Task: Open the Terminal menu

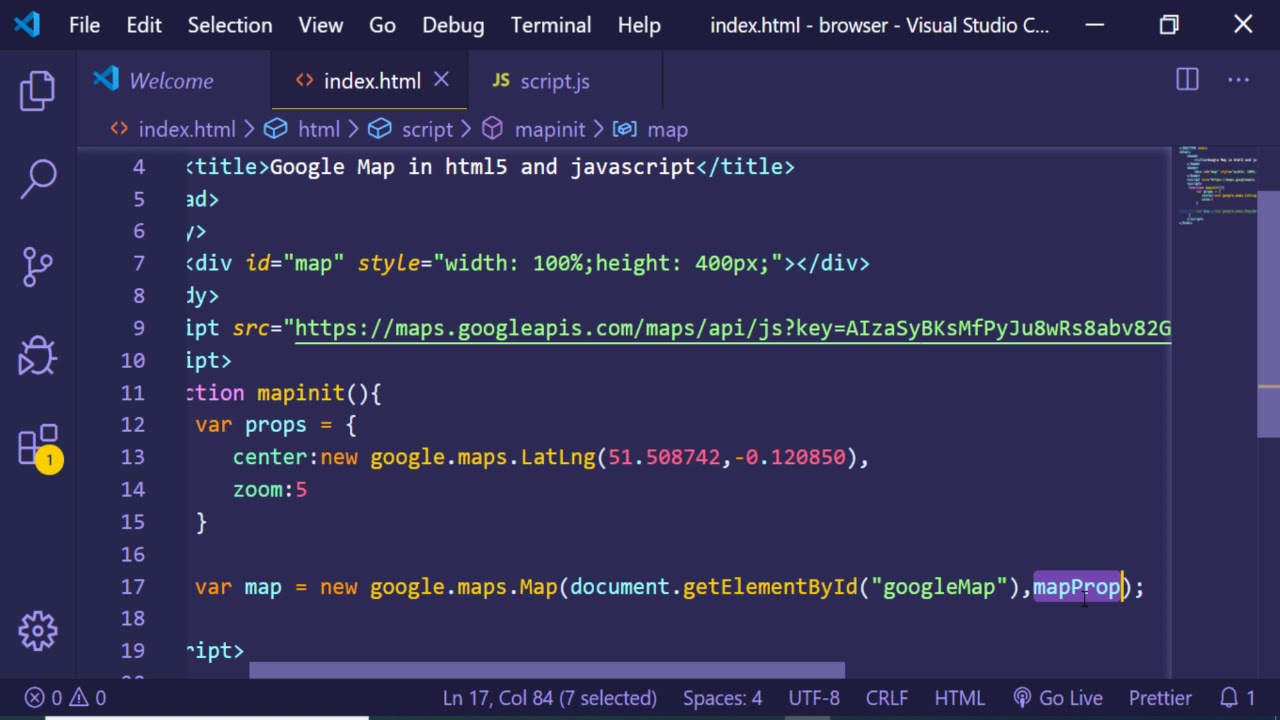Action: pos(550,25)
